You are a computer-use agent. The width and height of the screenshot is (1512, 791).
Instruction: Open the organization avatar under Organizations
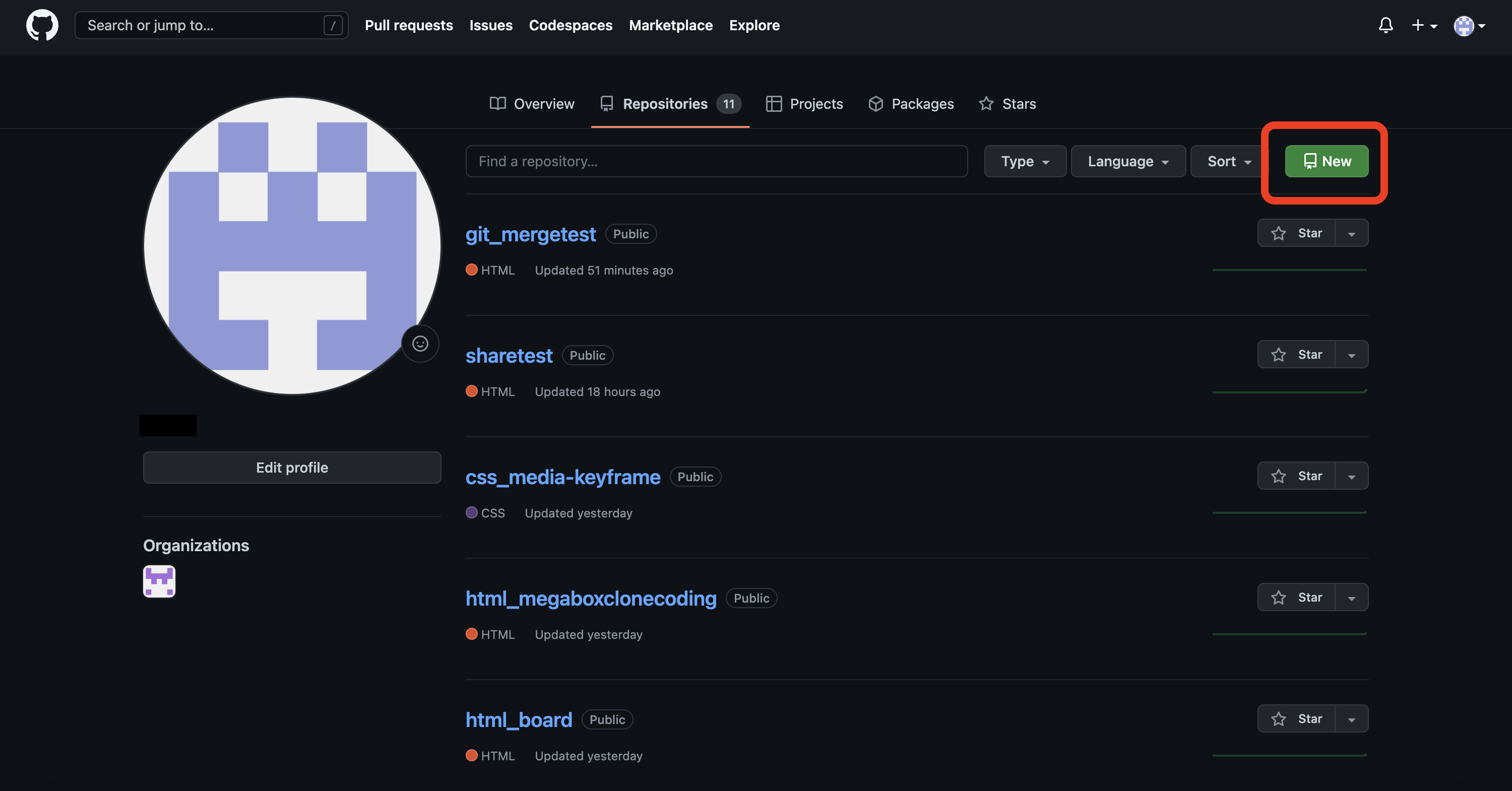[159, 581]
